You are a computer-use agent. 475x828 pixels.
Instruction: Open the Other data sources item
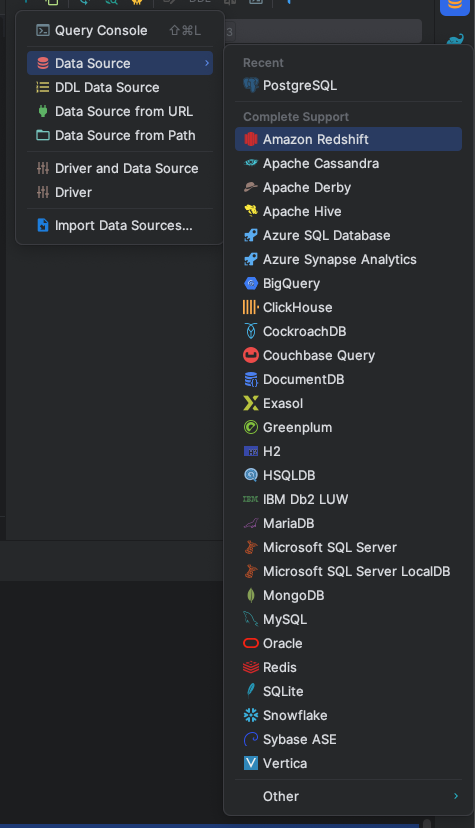click(x=348, y=796)
